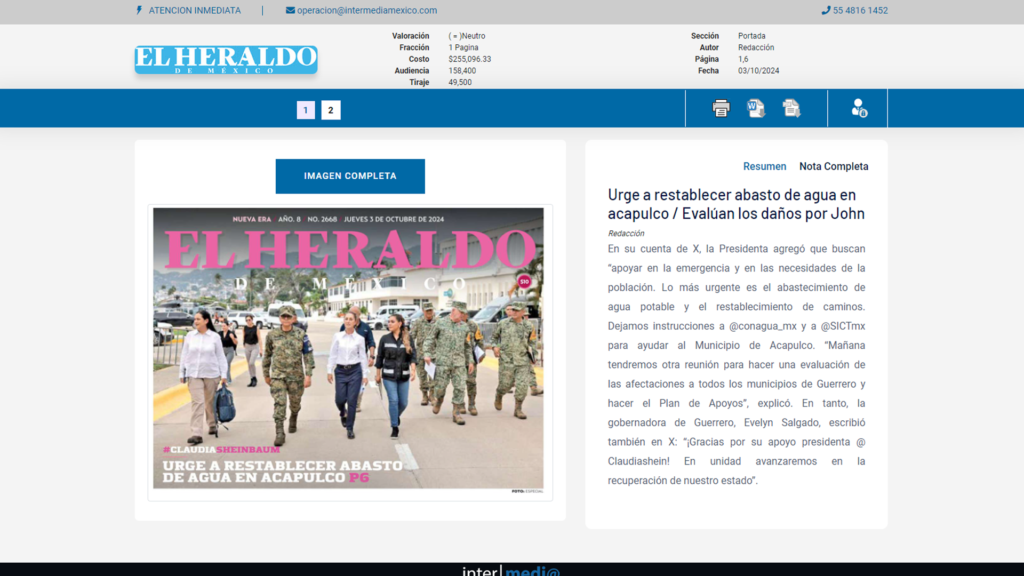Click the Tiraje value 49,500

tap(460, 83)
